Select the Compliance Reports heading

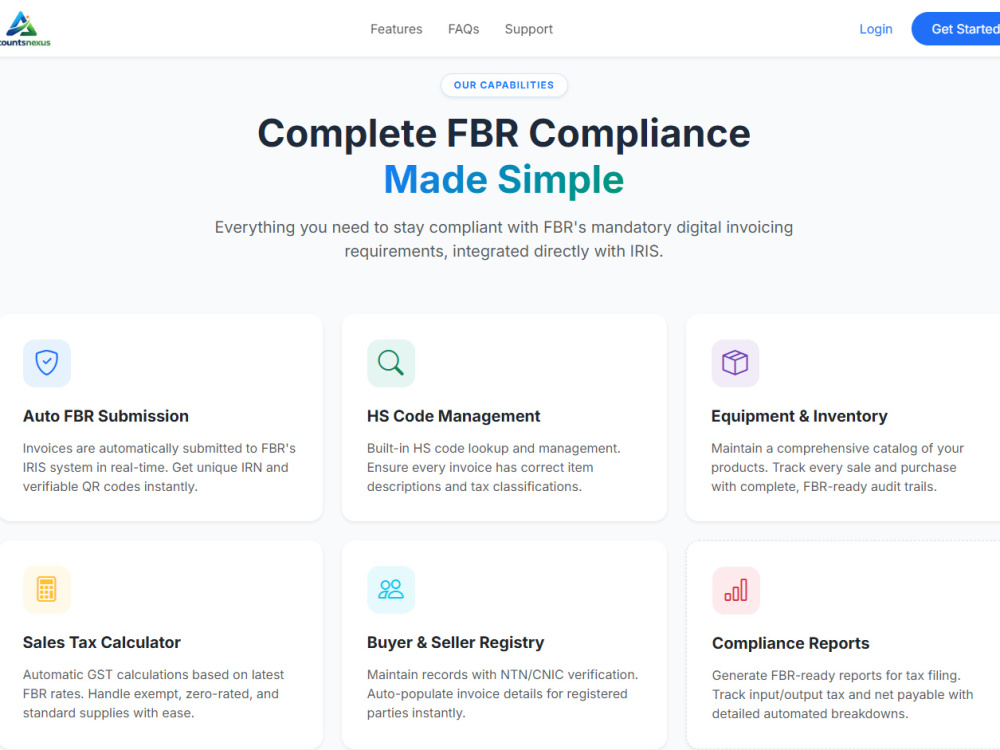click(x=790, y=643)
